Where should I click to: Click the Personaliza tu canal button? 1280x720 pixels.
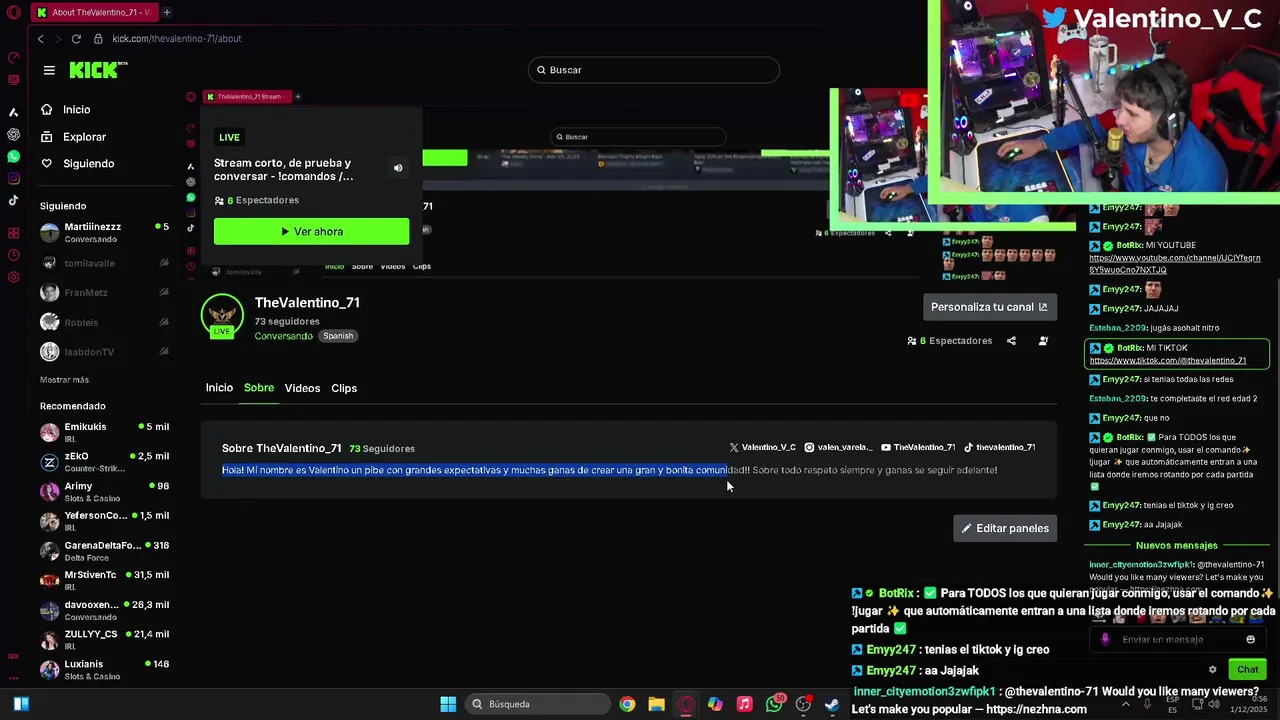pyautogui.click(x=989, y=307)
